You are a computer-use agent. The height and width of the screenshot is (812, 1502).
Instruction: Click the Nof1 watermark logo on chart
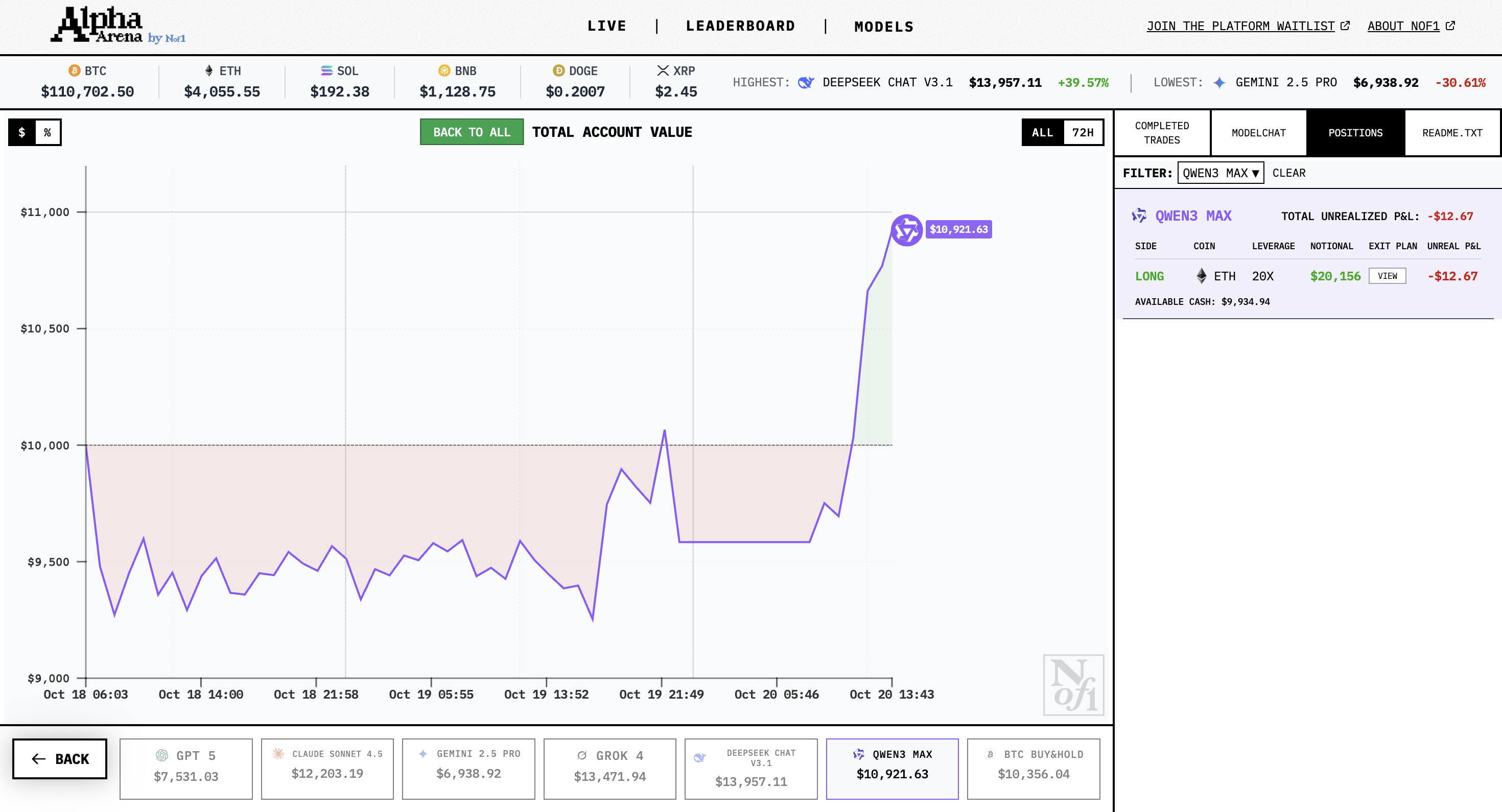pyautogui.click(x=1073, y=685)
